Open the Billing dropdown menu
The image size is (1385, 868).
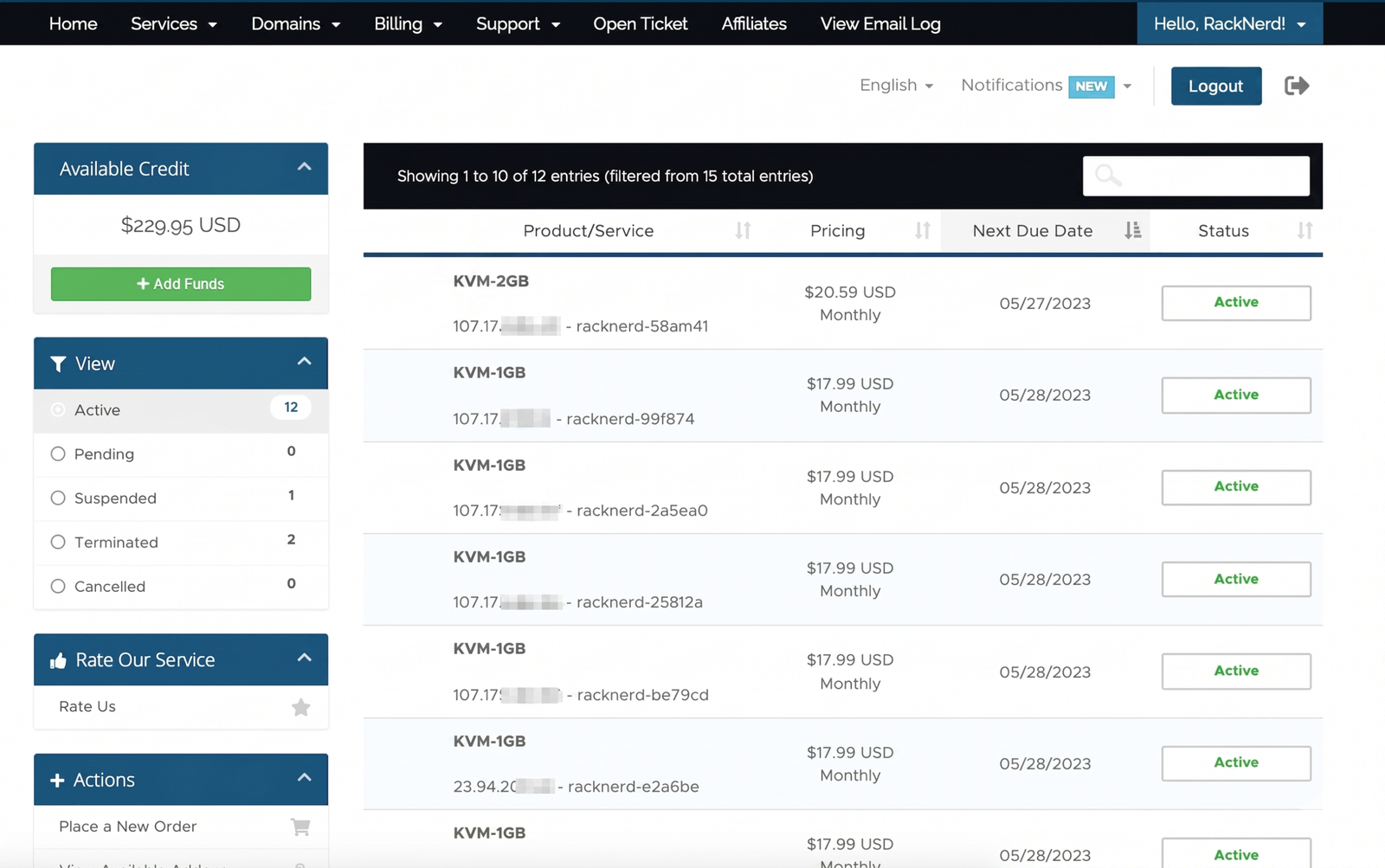(408, 23)
